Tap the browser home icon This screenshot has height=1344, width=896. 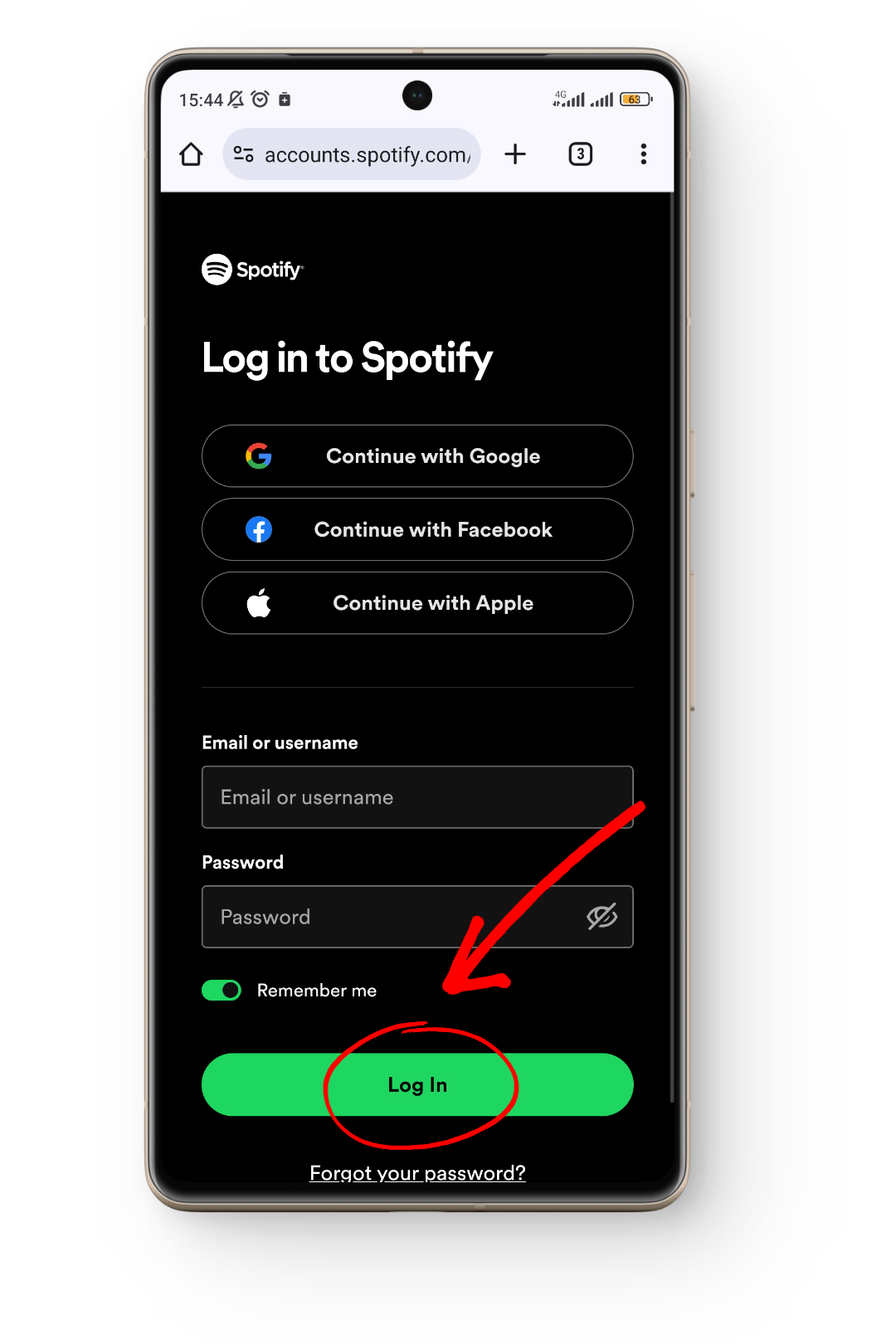coord(191,154)
